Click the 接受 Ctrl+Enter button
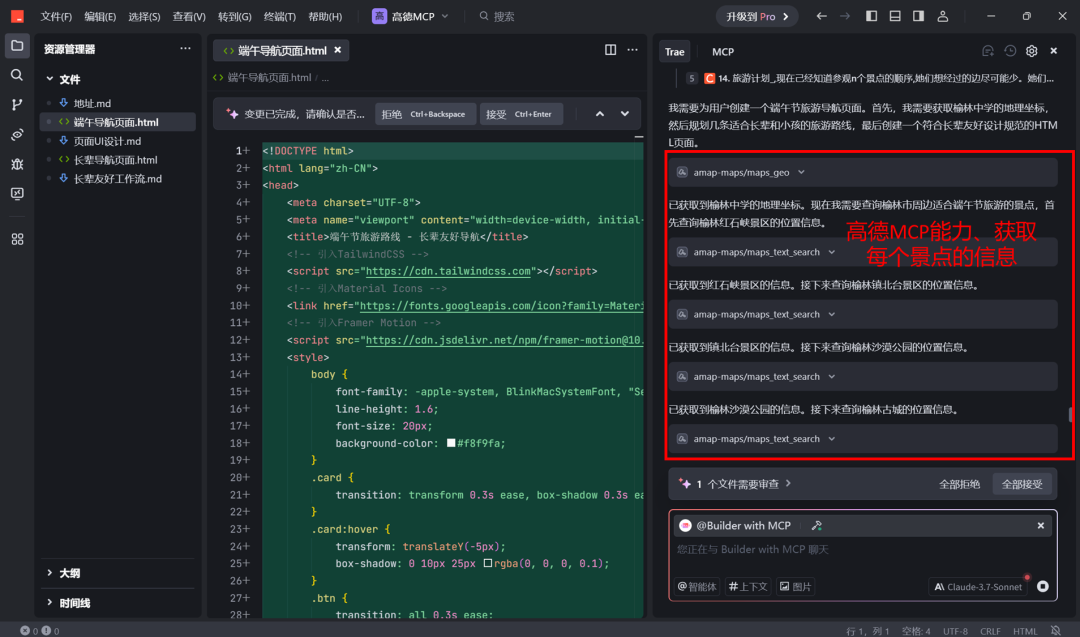Viewport: 1080px width, 637px height. [519, 114]
